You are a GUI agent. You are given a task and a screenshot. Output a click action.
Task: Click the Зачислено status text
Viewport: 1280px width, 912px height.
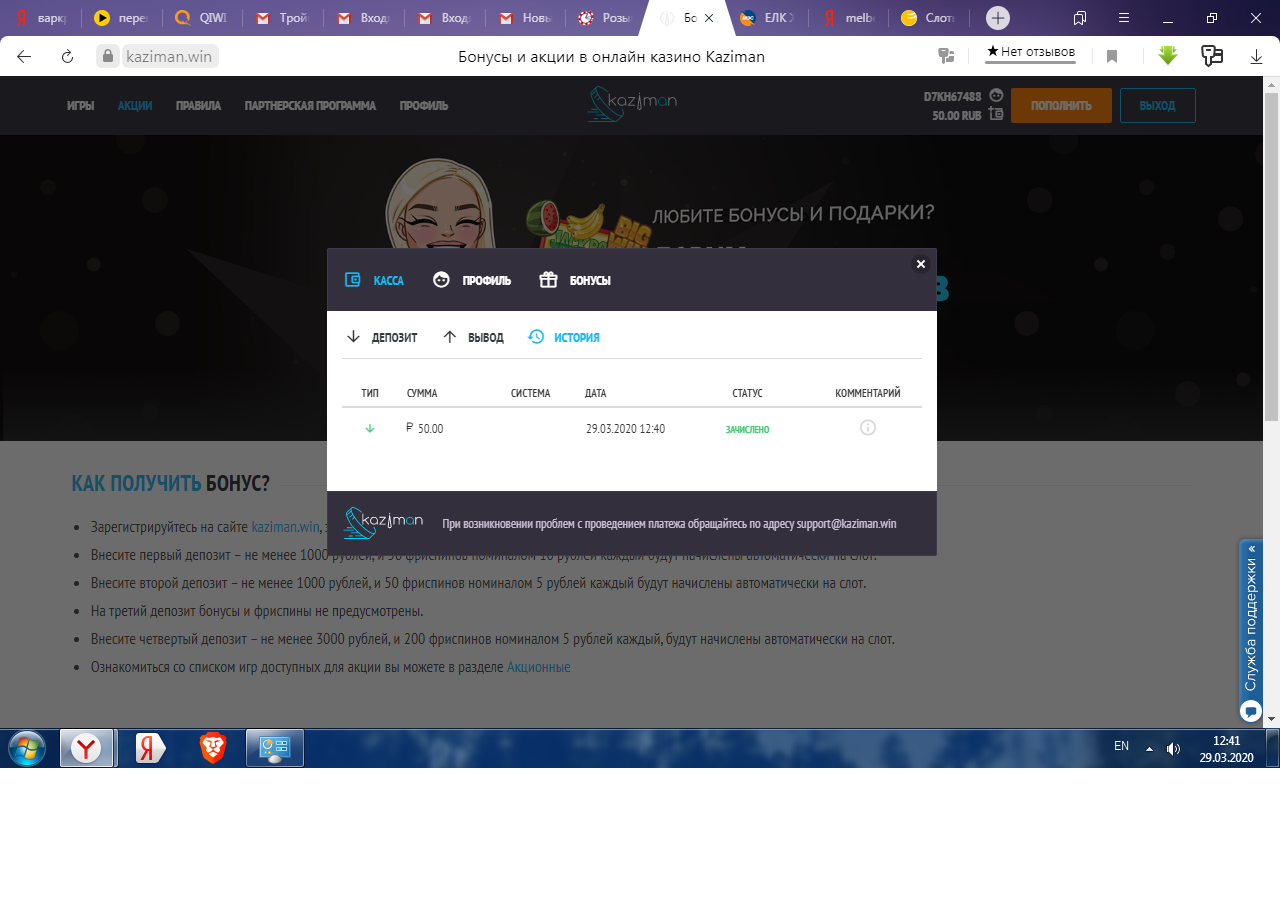pos(748,429)
